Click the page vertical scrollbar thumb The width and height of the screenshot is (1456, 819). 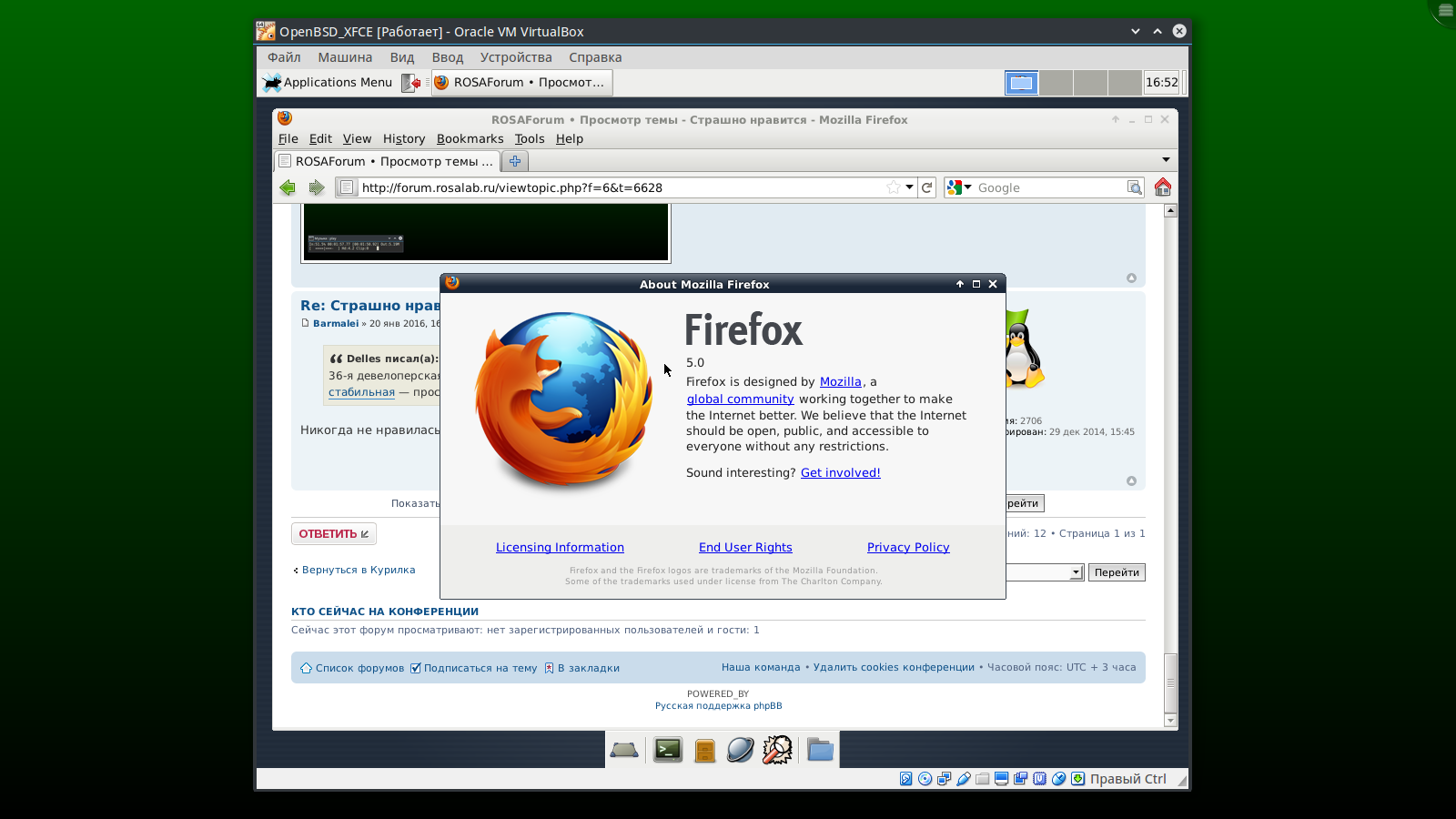1171,682
